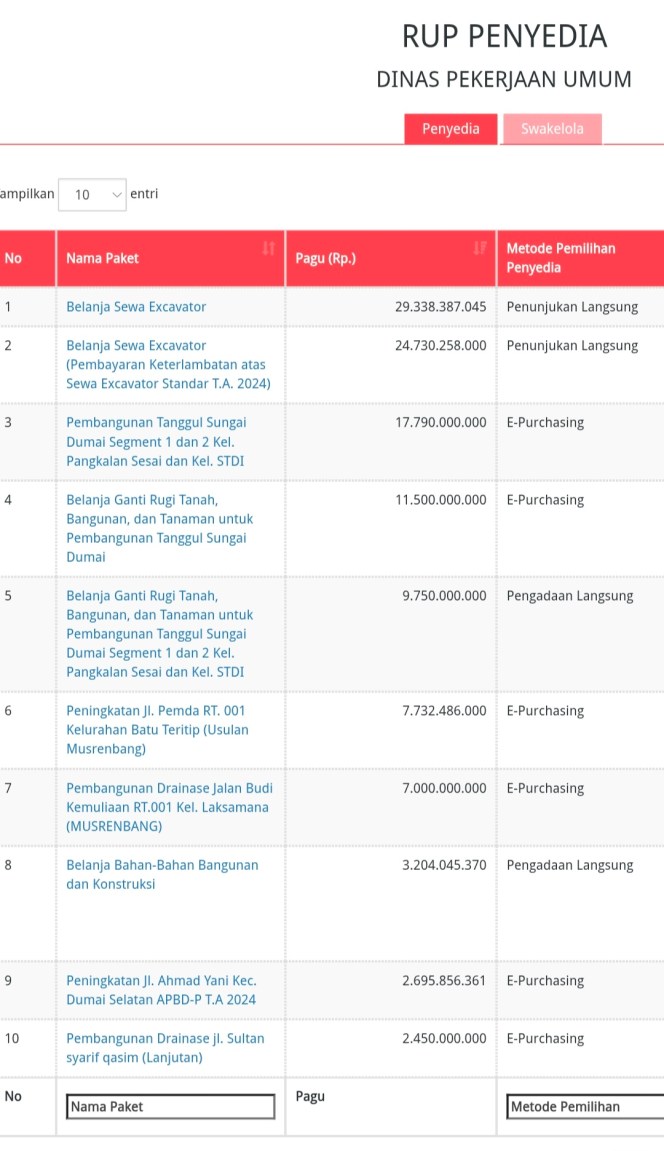Open row 5 Belanja Ganti Rugi Tanah link

point(159,633)
